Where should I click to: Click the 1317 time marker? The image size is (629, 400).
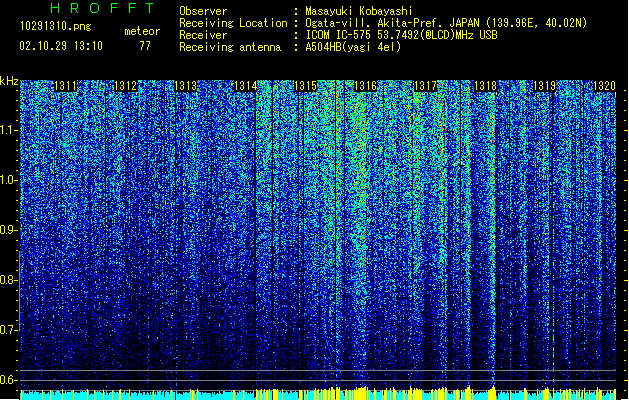425,86
